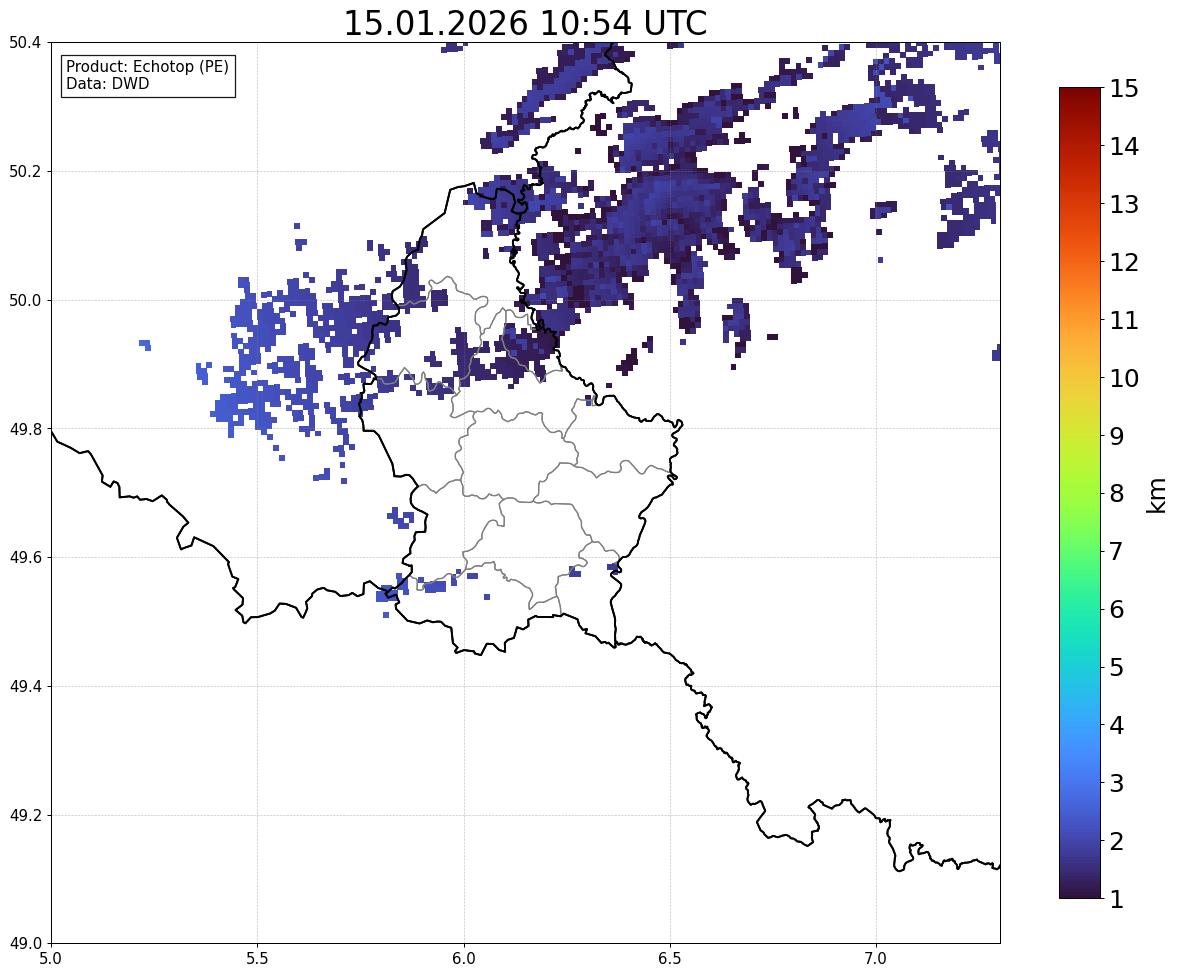Image resolution: width=1178 pixels, height=976 pixels.
Task: Click the latitude axis label 50.0
Action: coord(24,301)
